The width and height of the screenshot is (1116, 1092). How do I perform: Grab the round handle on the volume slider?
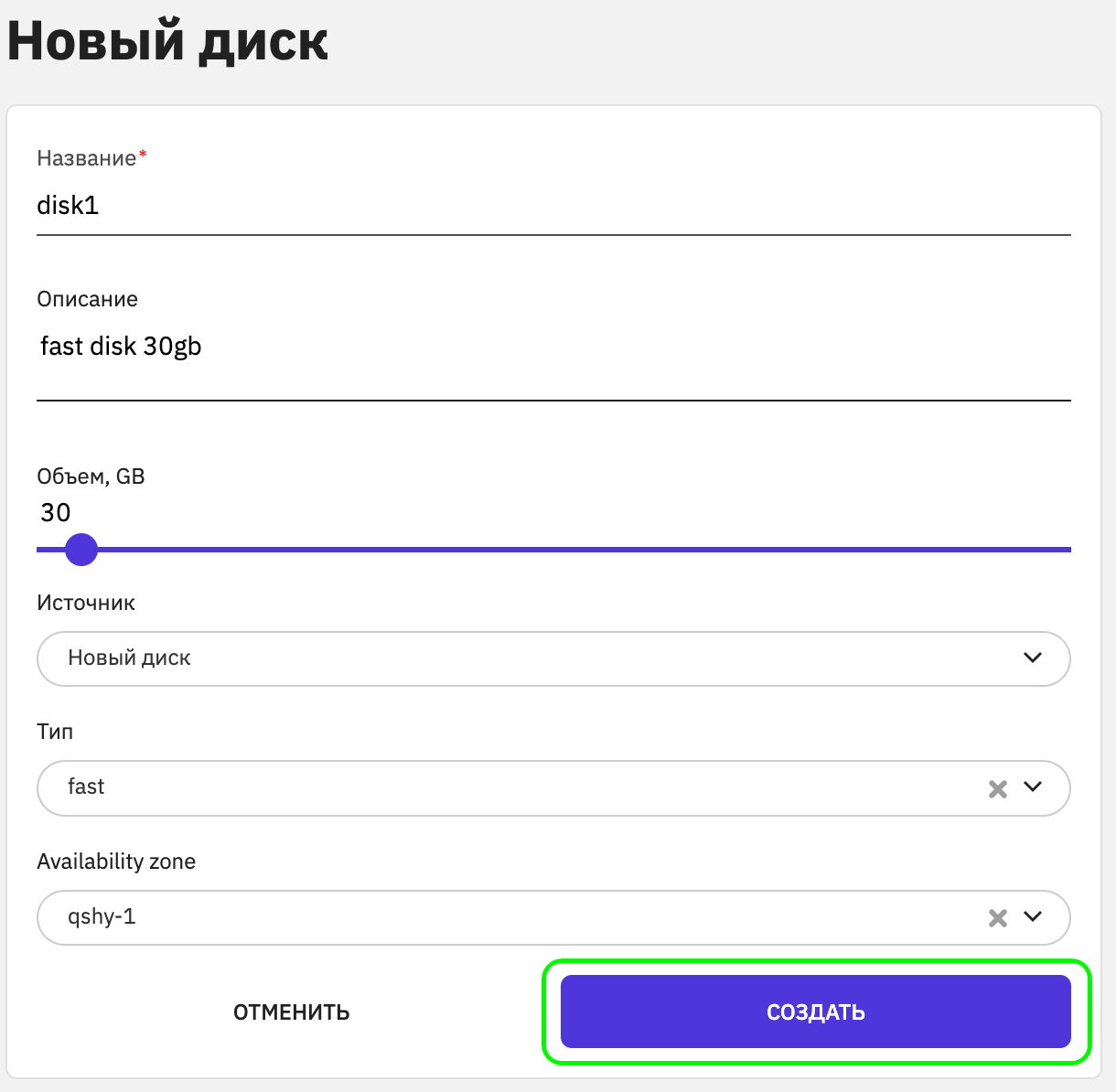pos(81,550)
